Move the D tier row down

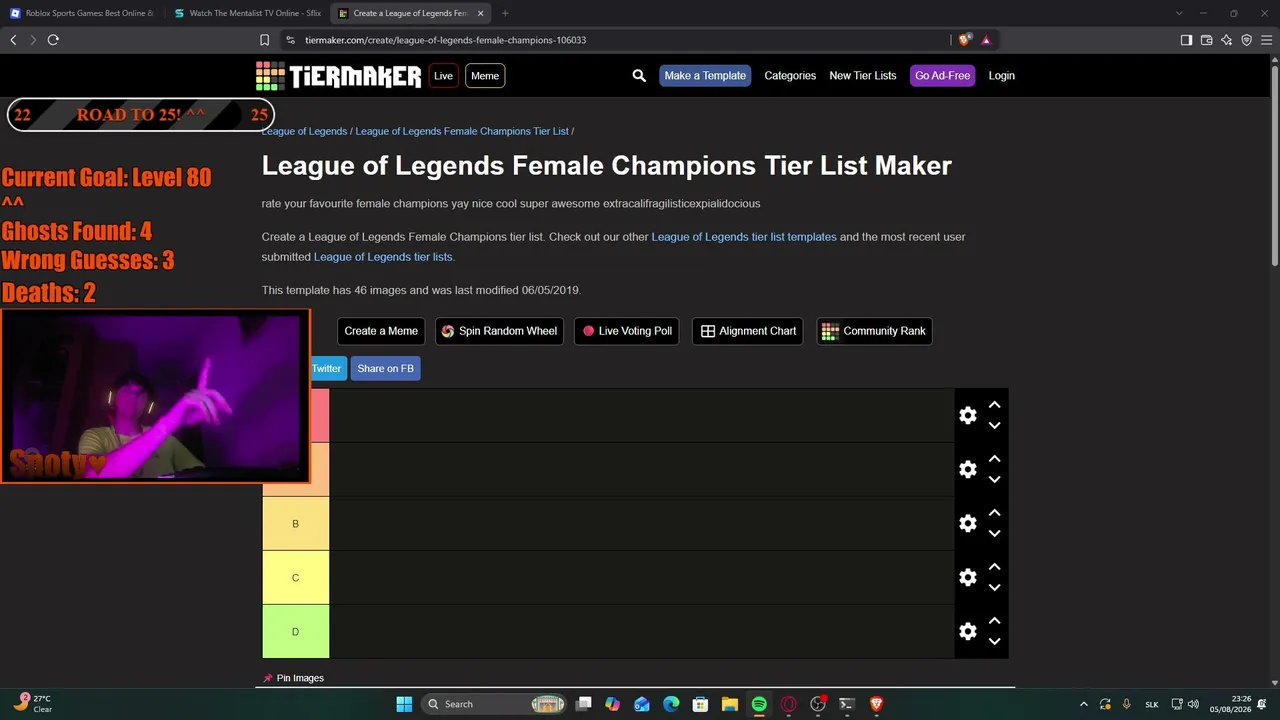pos(995,641)
